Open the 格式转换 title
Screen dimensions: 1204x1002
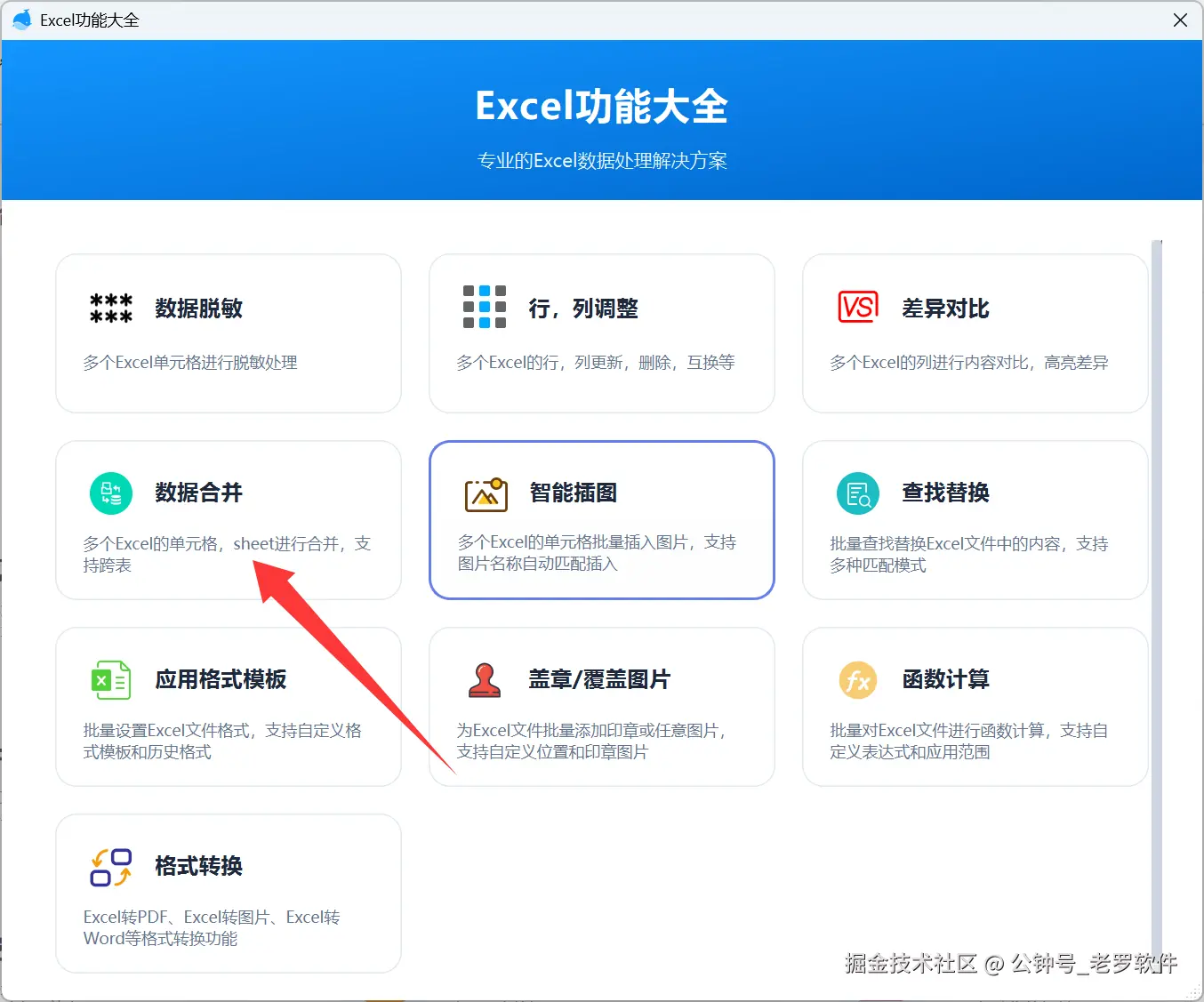pos(198,866)
